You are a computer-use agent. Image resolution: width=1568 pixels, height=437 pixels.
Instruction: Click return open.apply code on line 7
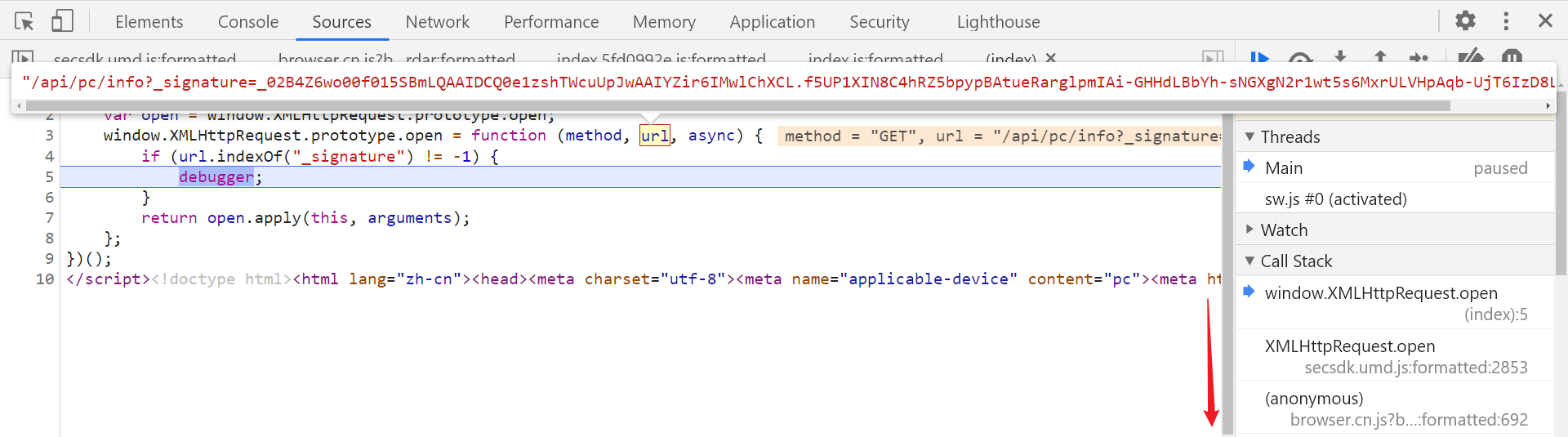[x=305, y=218]
